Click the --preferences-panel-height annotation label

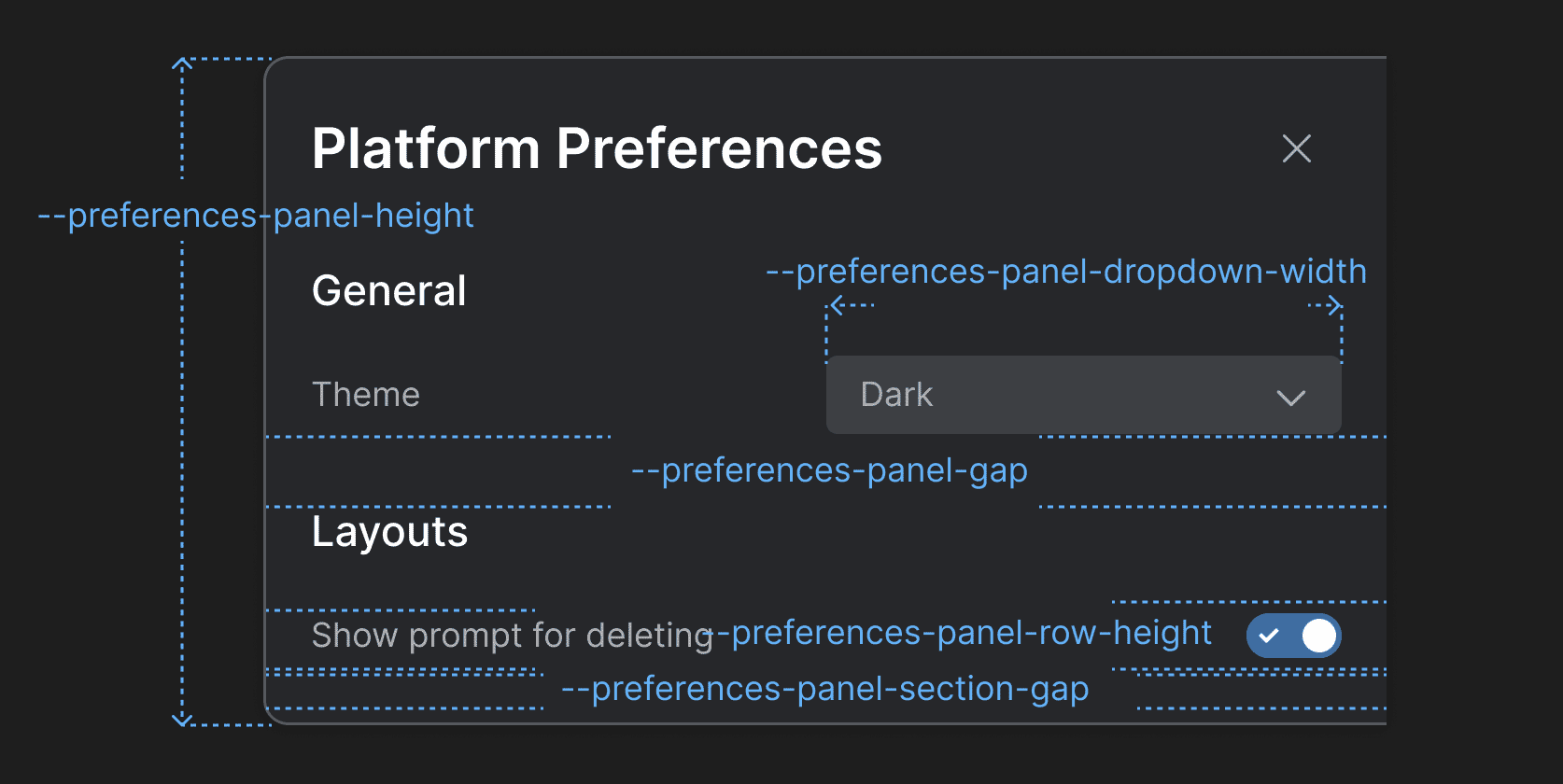click(x=256, y=216)
